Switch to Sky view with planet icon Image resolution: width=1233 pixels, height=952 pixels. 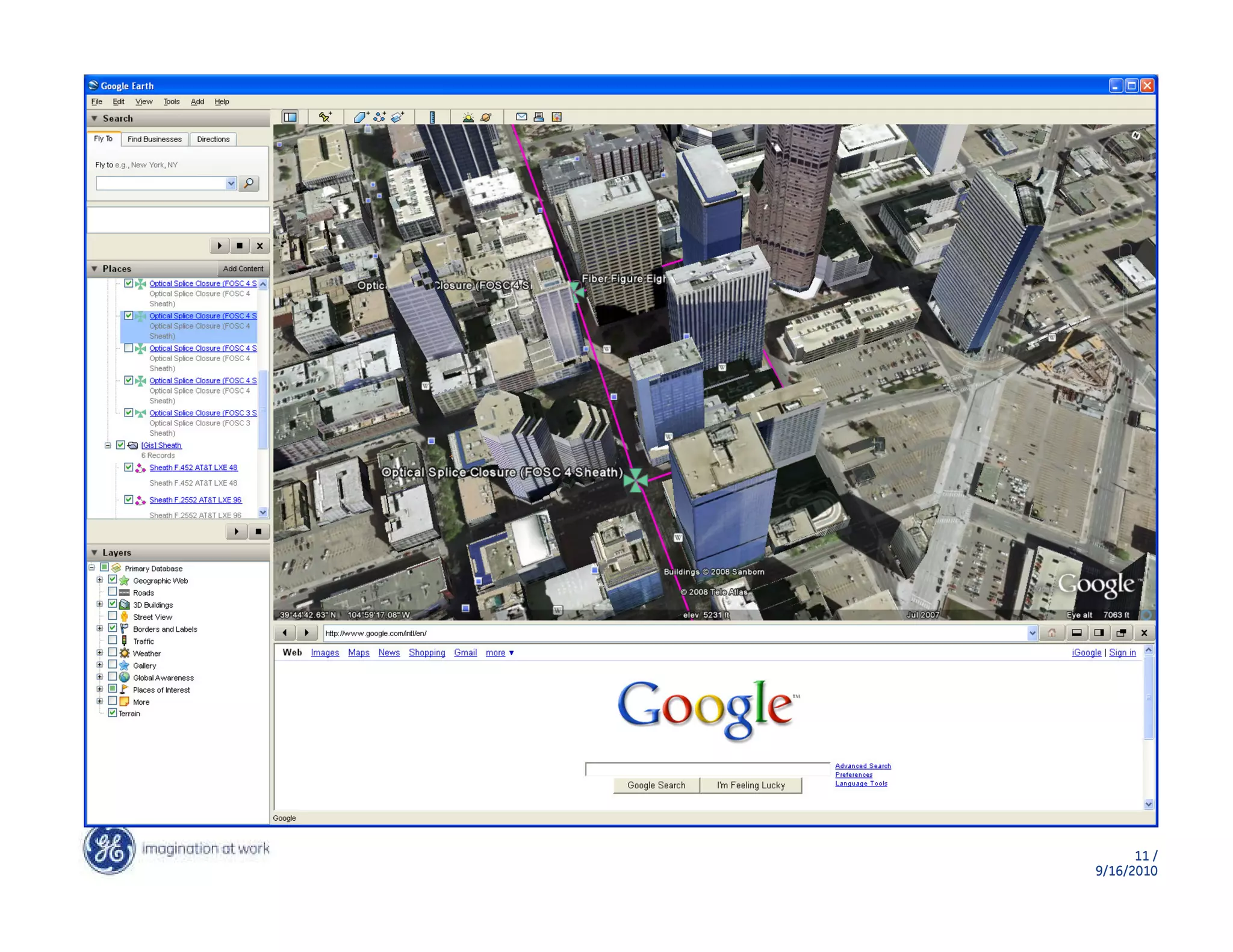(486, 117)
